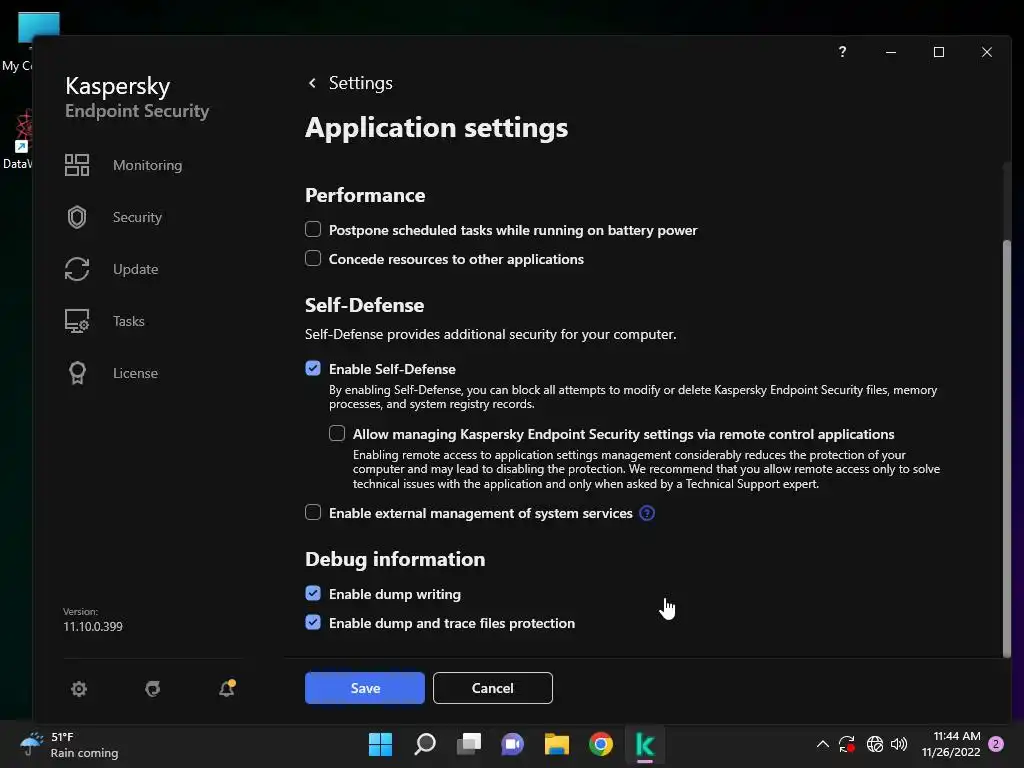Check Concede resources to other applications
Image resolution: width=1024 pixels, height=768 pixels.
click(x=313, y=258)
